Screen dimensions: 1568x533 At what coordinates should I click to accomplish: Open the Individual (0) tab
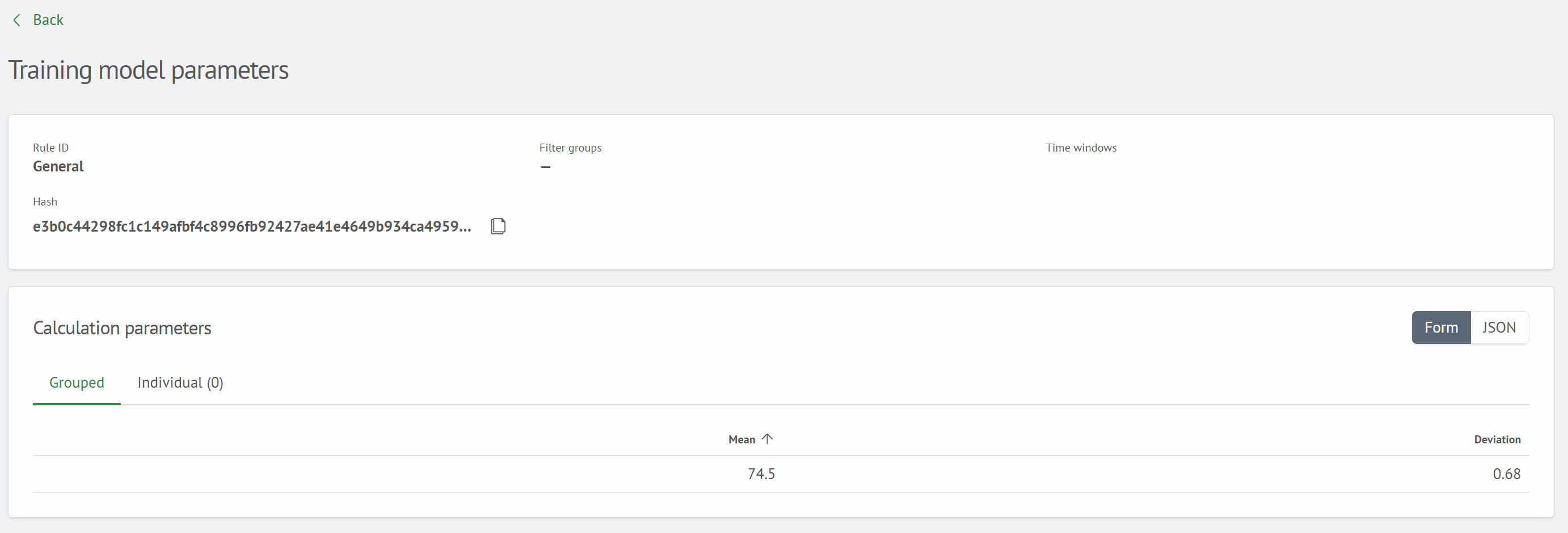tap(180, 383)
